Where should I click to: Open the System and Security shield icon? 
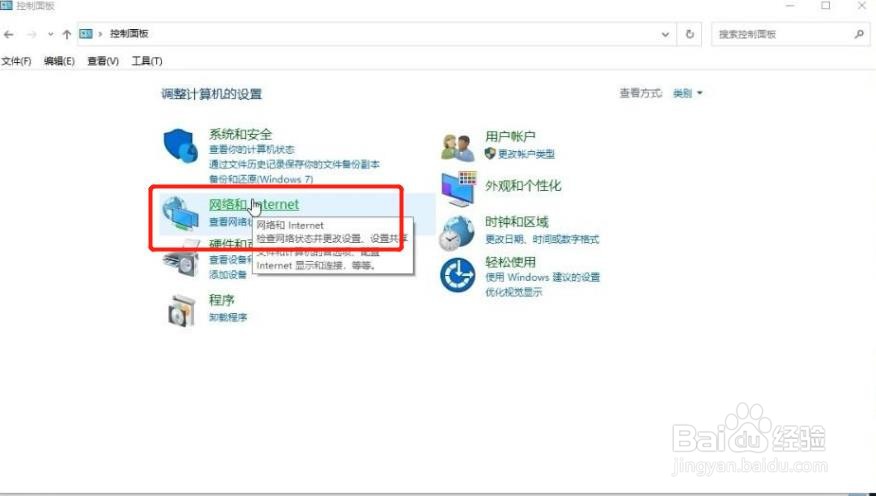[180, 145]
